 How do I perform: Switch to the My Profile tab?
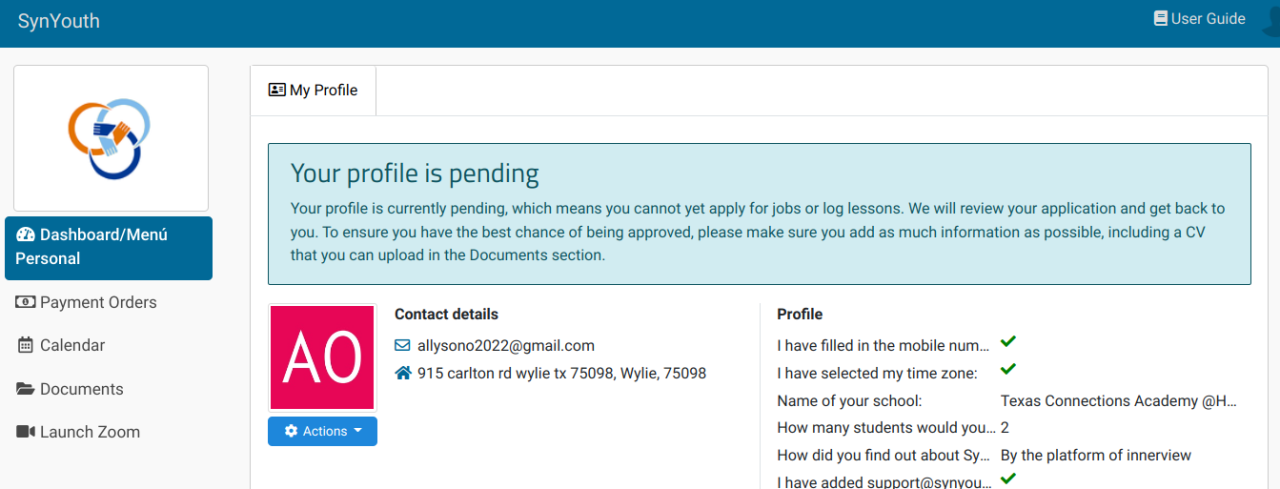click(313, 90)
